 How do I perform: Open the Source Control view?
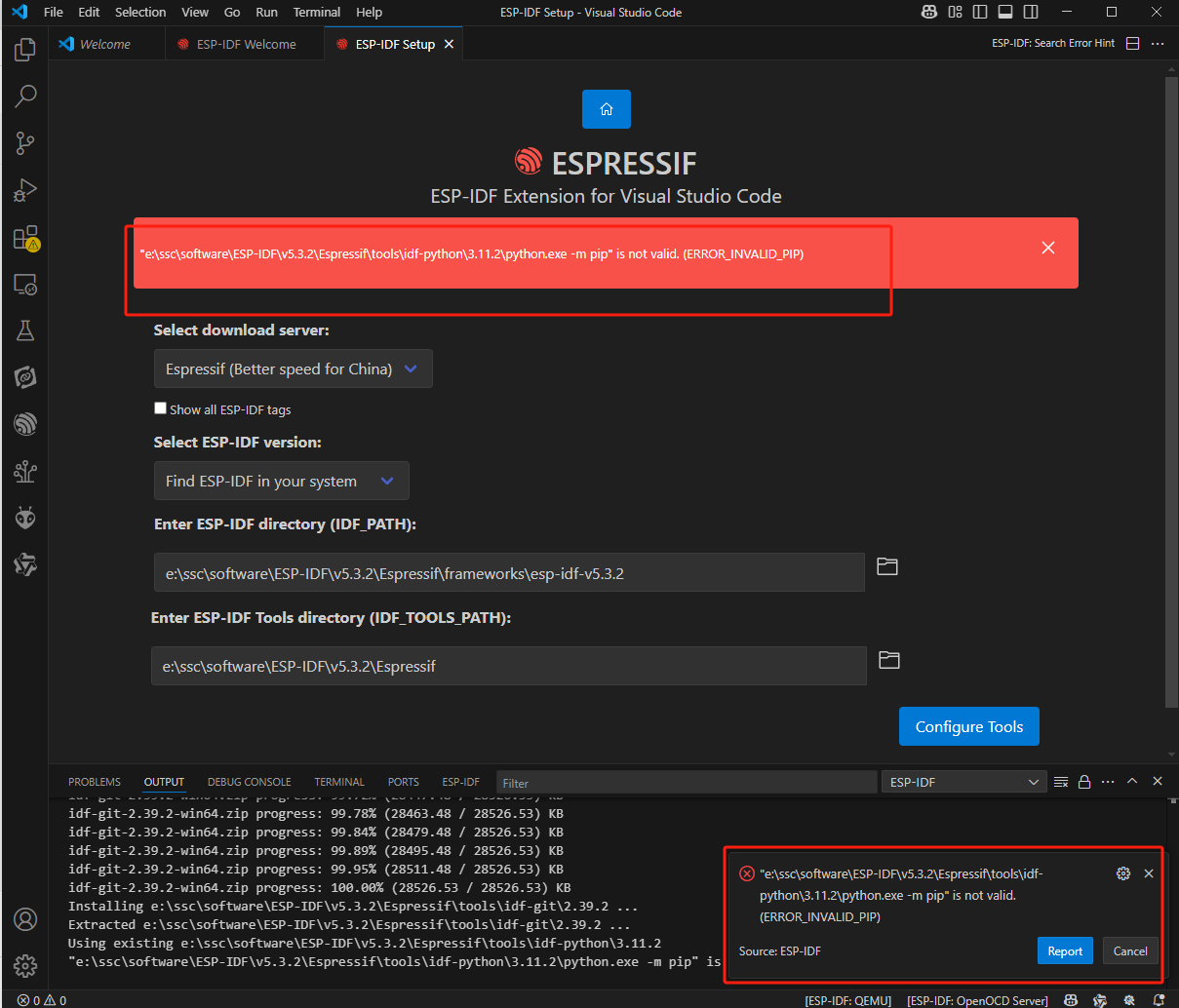(x=25, y=143)
